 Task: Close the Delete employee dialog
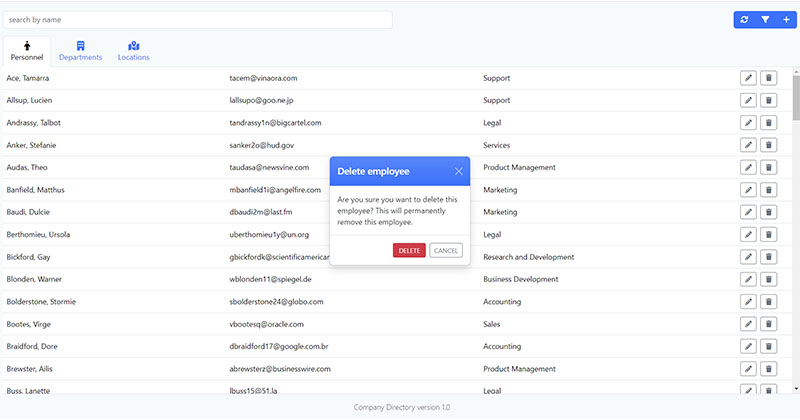458,172
